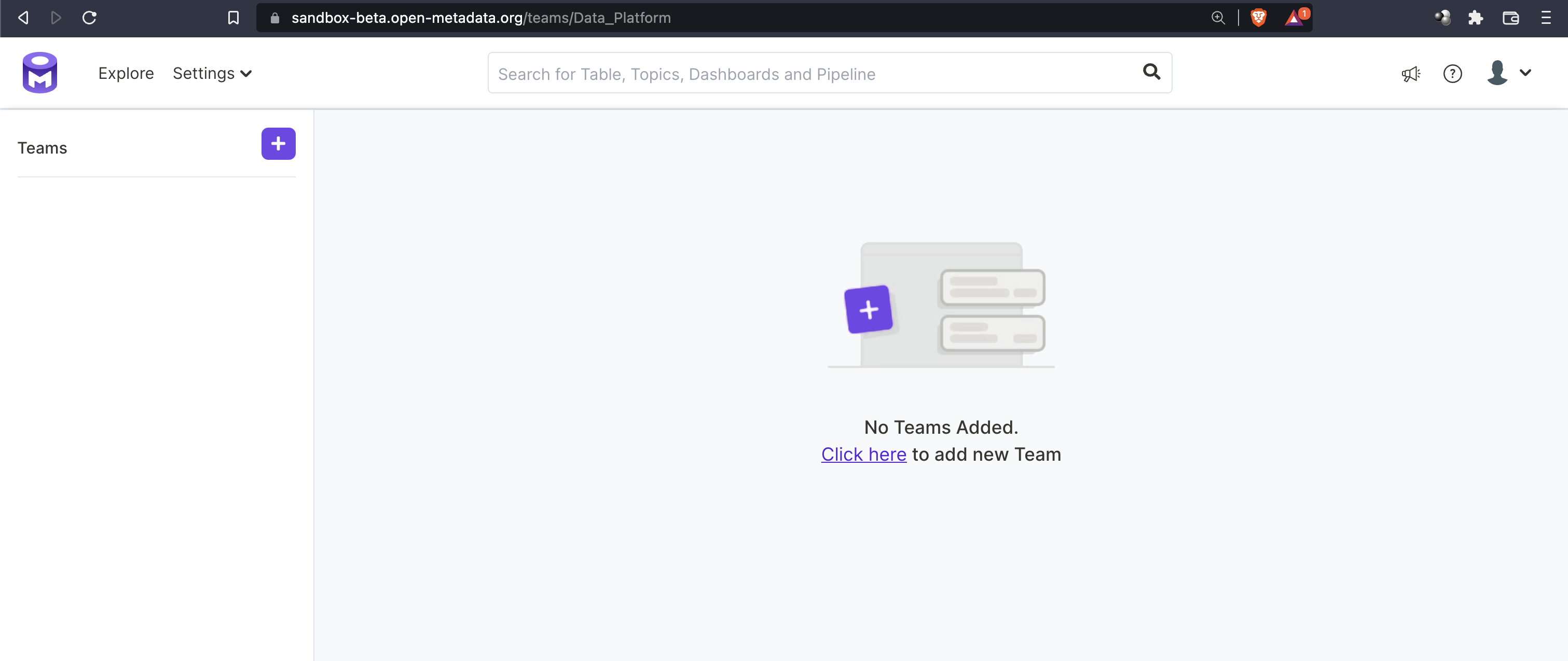Viewport: 1568px width, 661px height.
Task: Click the OpenMetadata logo
Action: click(x=39, y=73)
